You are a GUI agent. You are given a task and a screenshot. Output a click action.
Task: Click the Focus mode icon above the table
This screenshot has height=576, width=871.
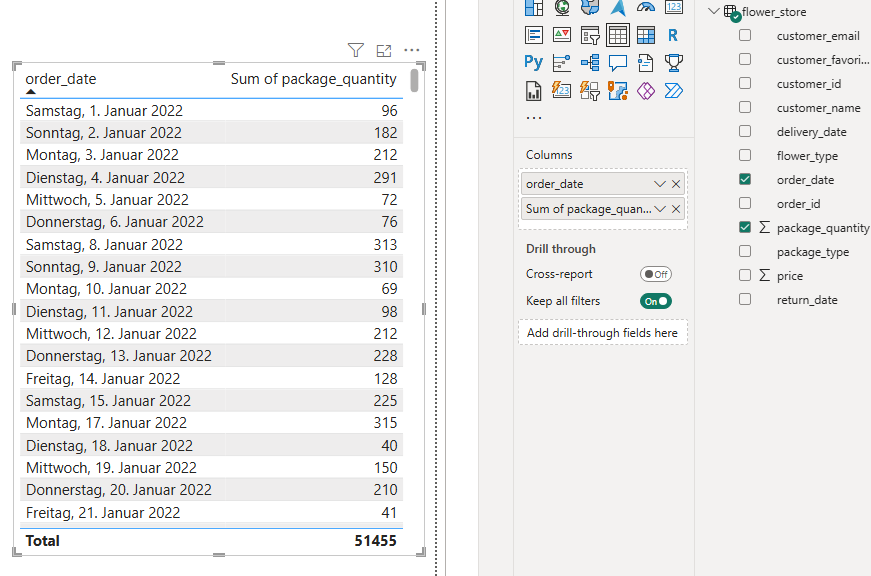coord(384,51)
